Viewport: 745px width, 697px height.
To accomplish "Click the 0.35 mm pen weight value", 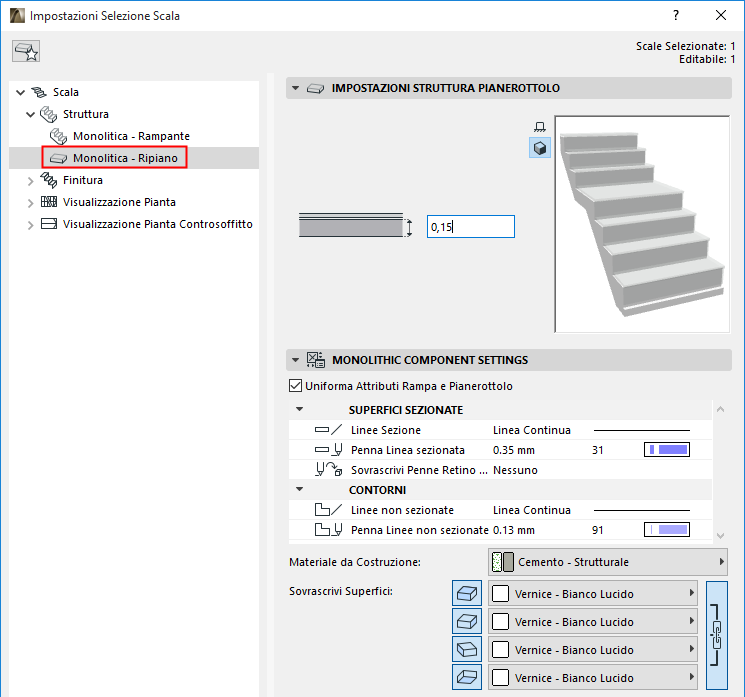I will [x=514, y=450].
